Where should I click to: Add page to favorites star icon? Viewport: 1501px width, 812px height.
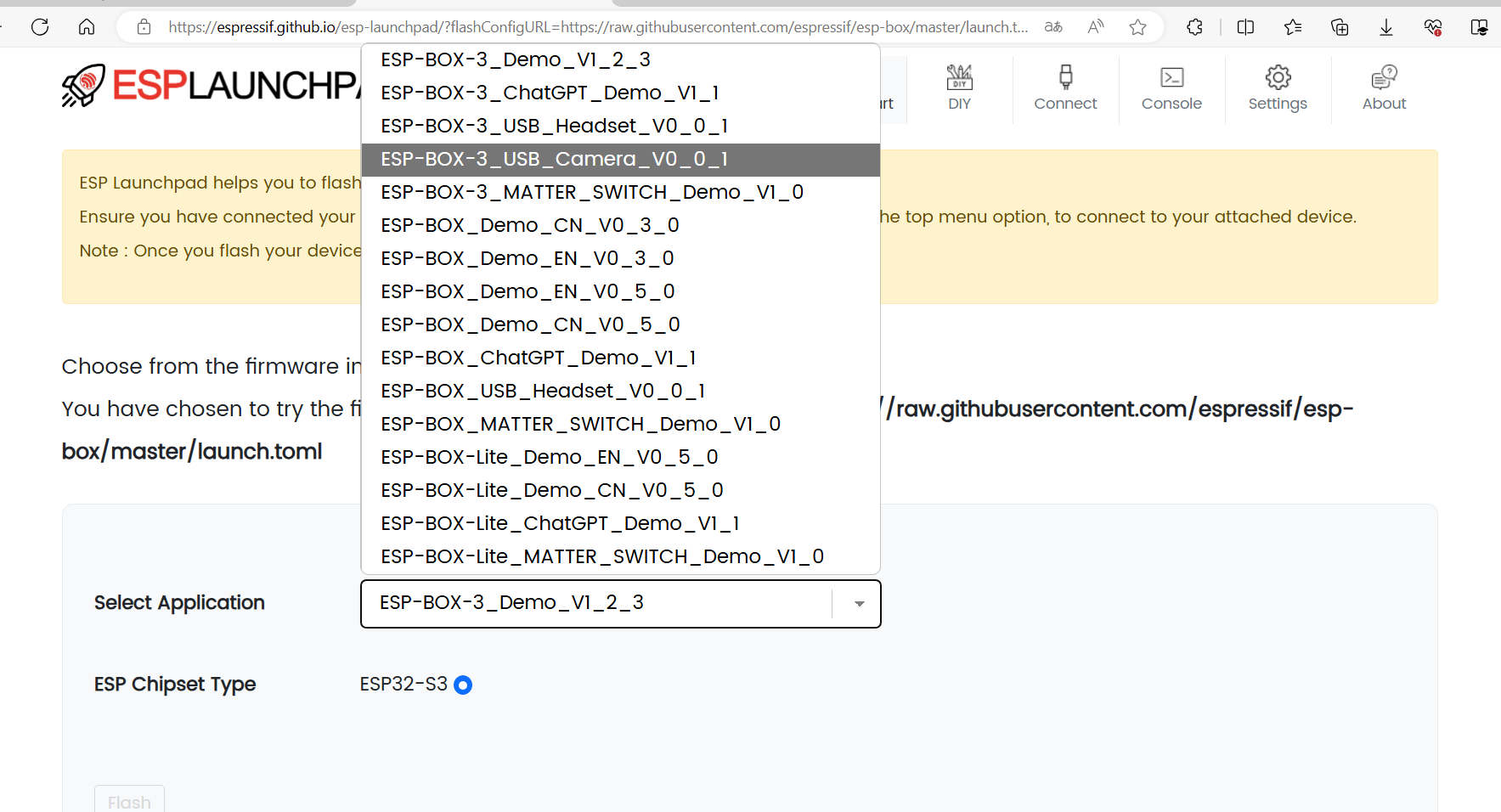(1138, 27)
